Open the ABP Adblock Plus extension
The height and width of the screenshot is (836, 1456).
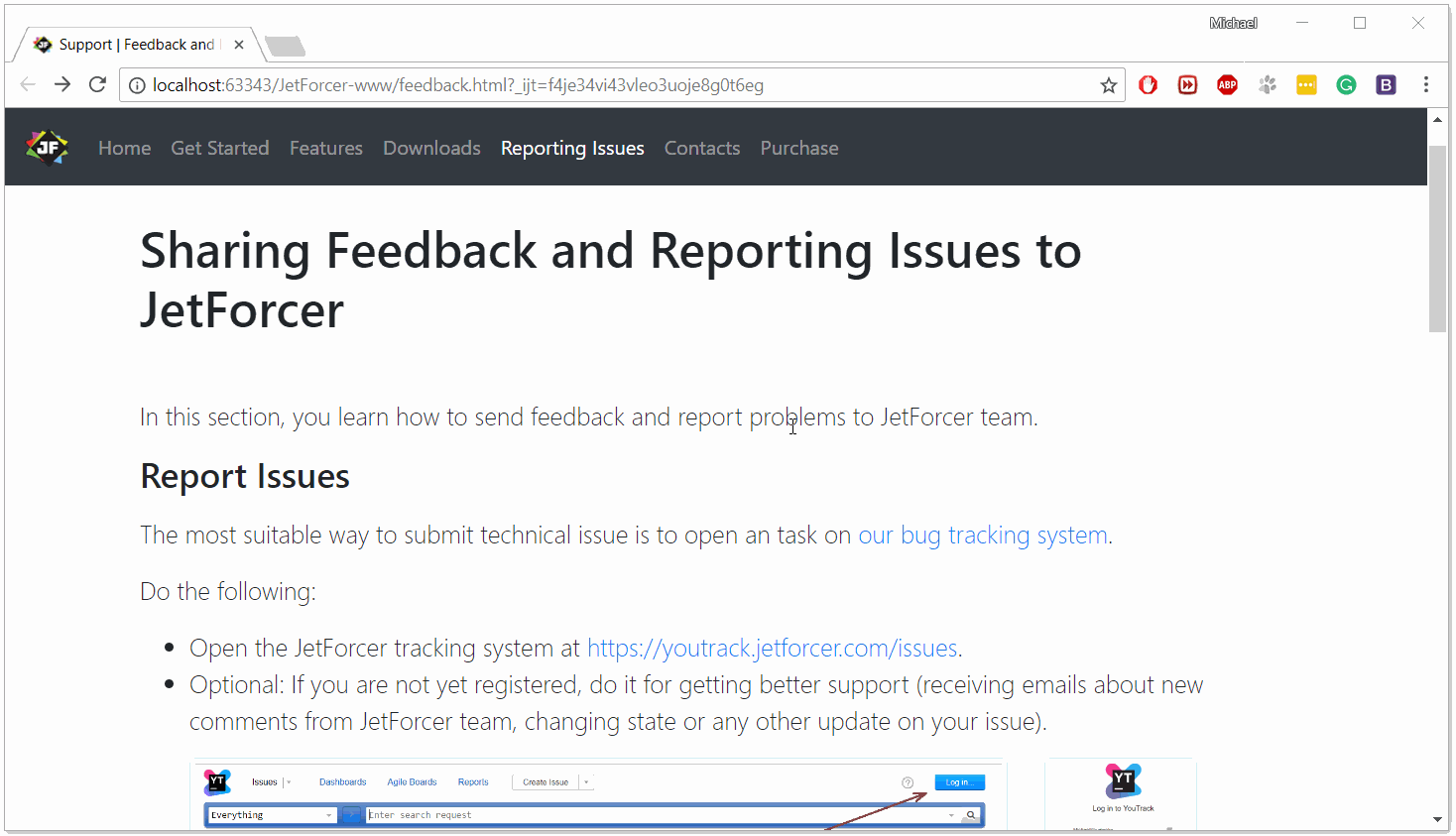tap(1227, 85)
